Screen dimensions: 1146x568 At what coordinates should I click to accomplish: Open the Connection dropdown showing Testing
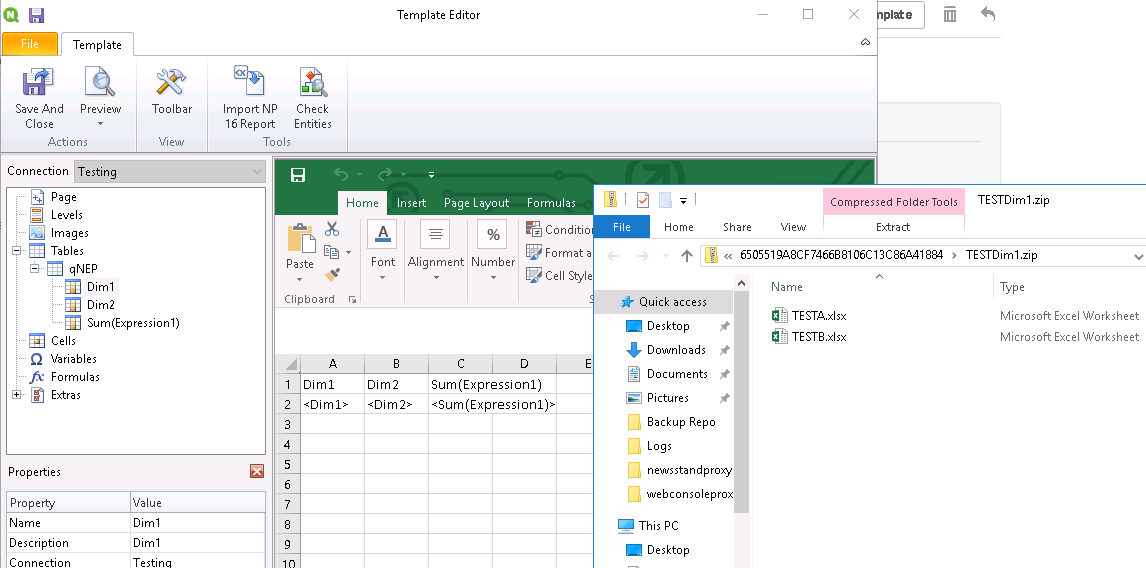coord(170,172)
